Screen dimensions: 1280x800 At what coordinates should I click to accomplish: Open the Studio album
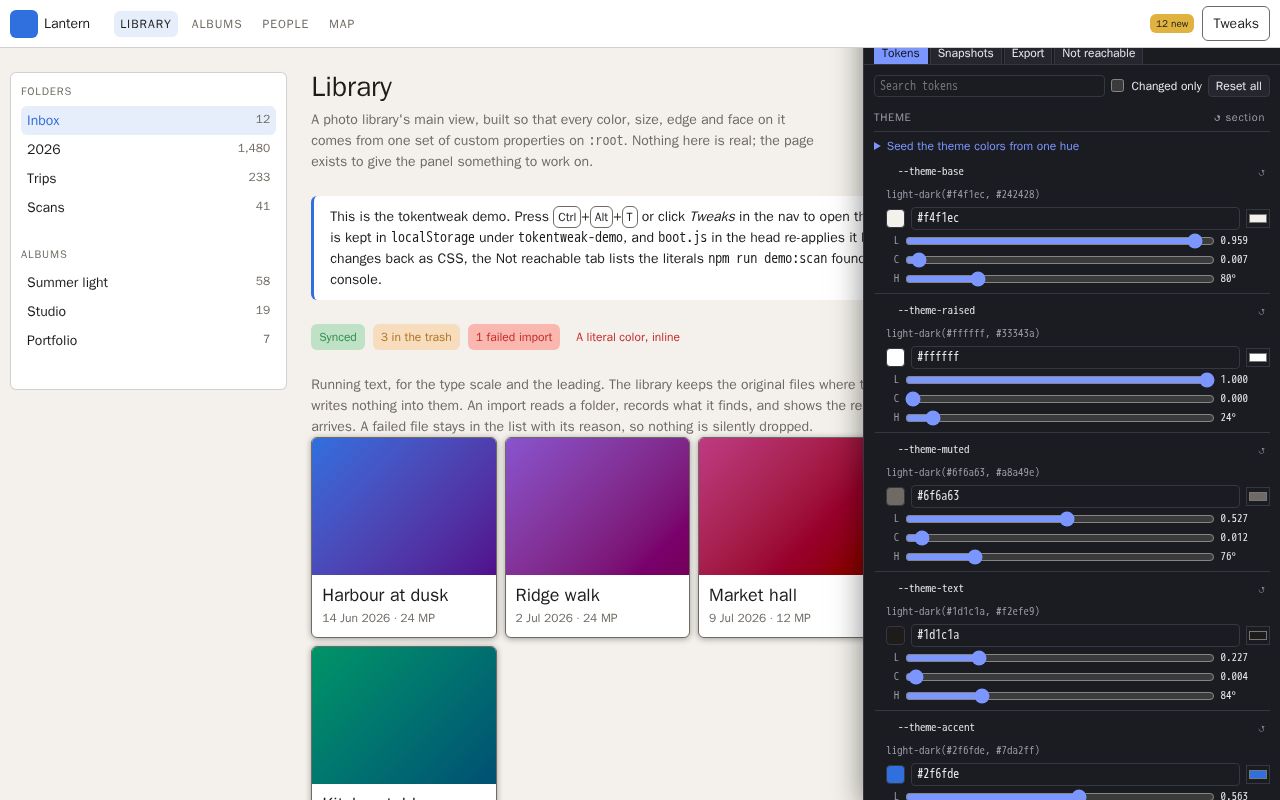tap(148, 311)
